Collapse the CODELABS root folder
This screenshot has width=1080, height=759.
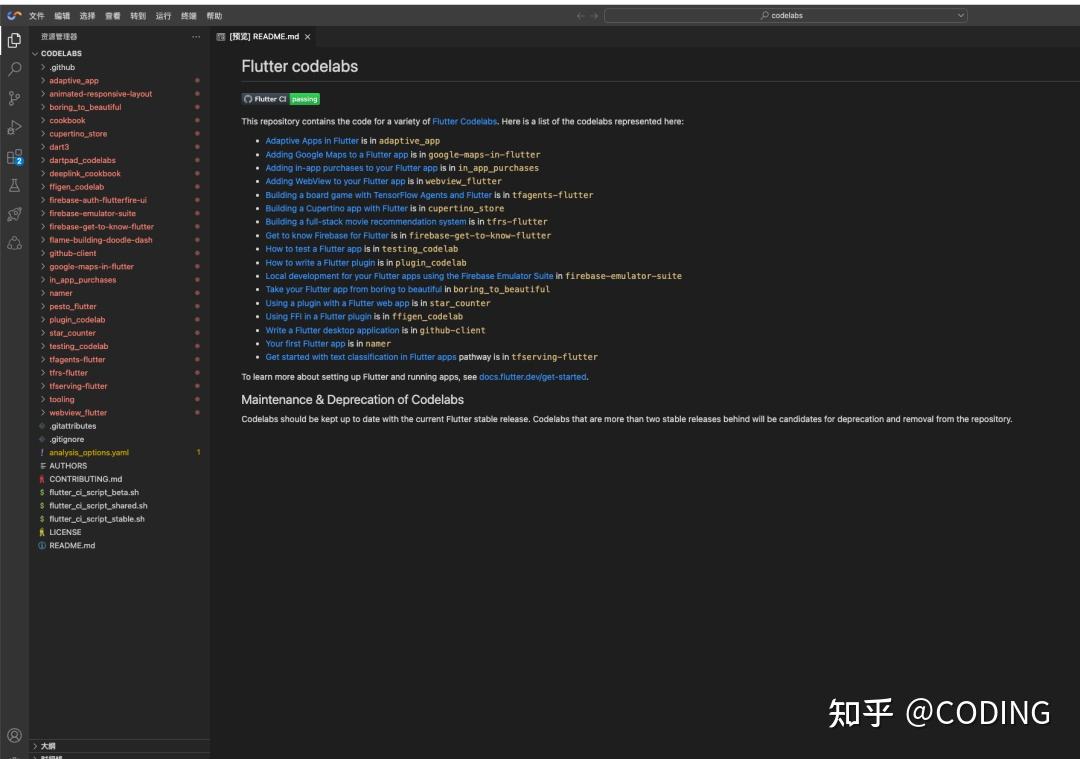tap(35, 53)
